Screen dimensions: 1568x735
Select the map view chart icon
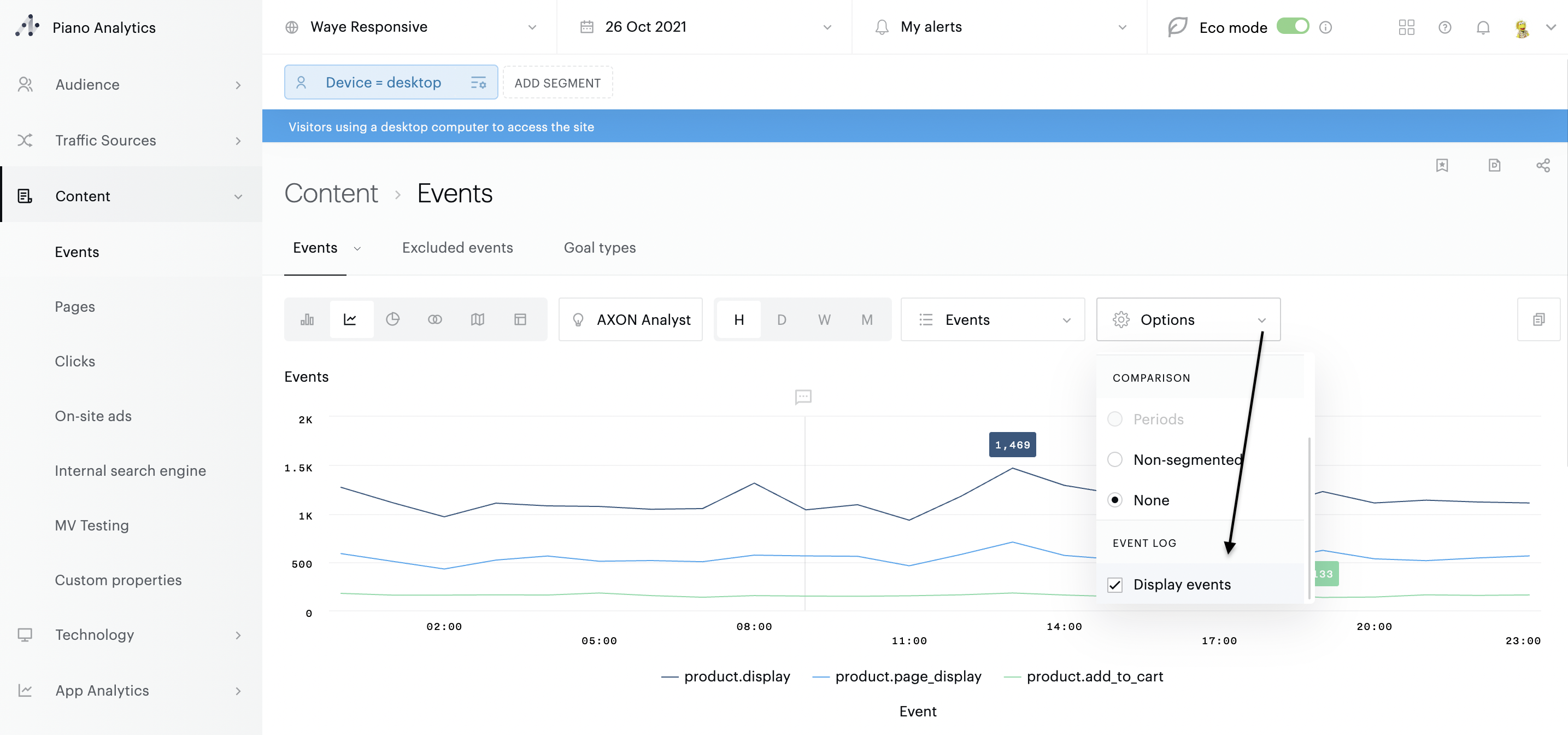[478, 319]
